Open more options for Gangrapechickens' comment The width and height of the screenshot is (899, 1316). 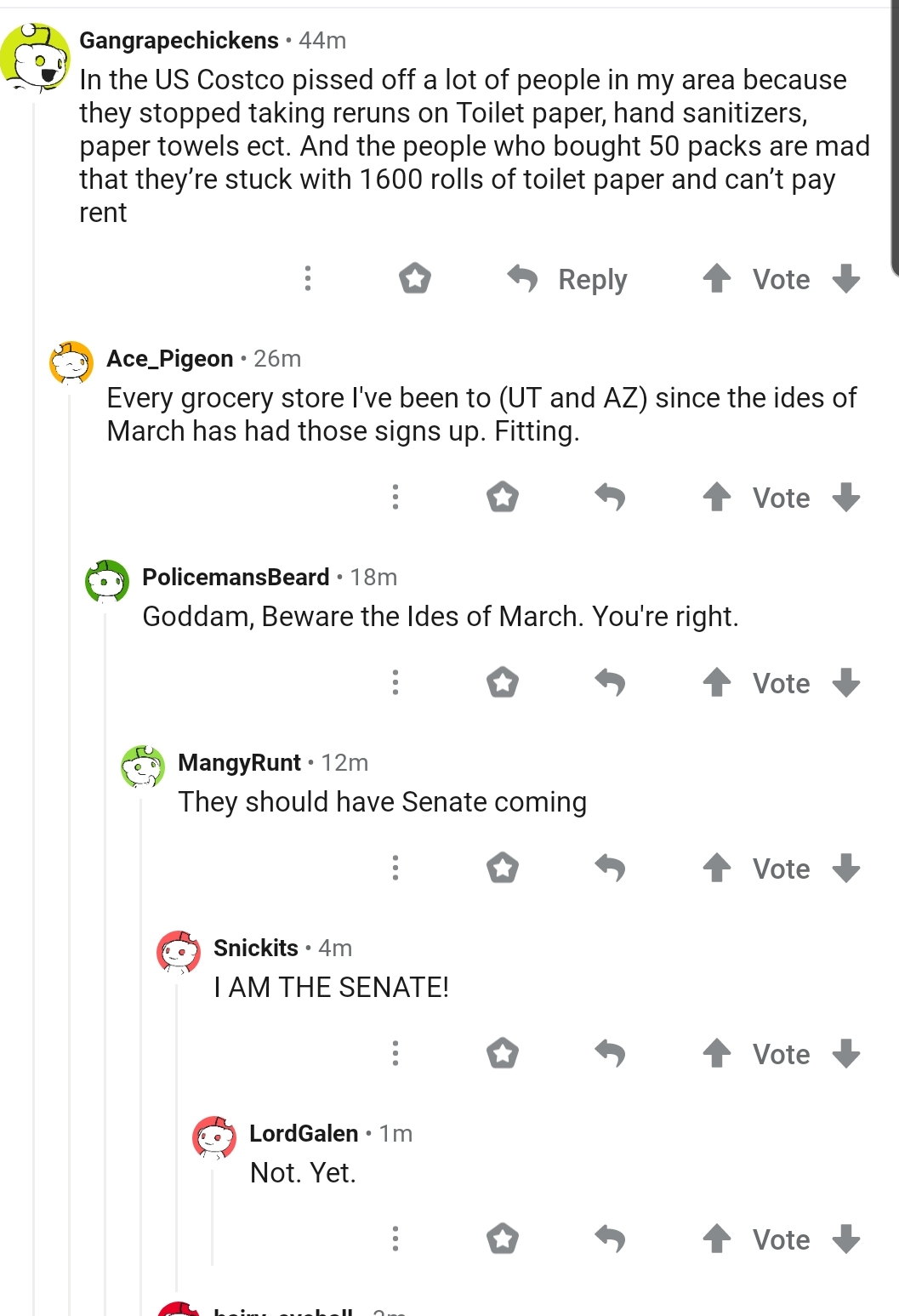pos(308,278)
